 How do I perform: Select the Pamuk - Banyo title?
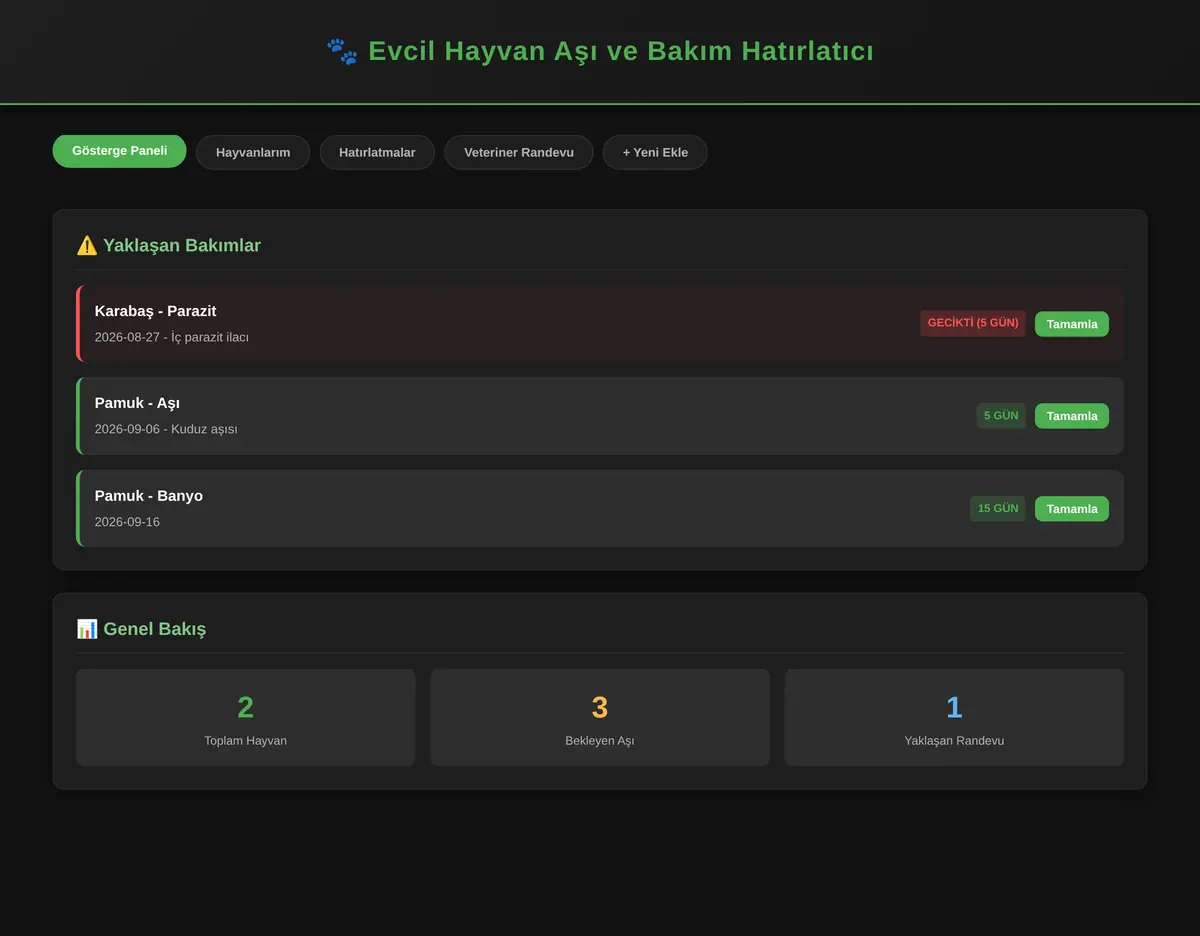tap(149, 496)
